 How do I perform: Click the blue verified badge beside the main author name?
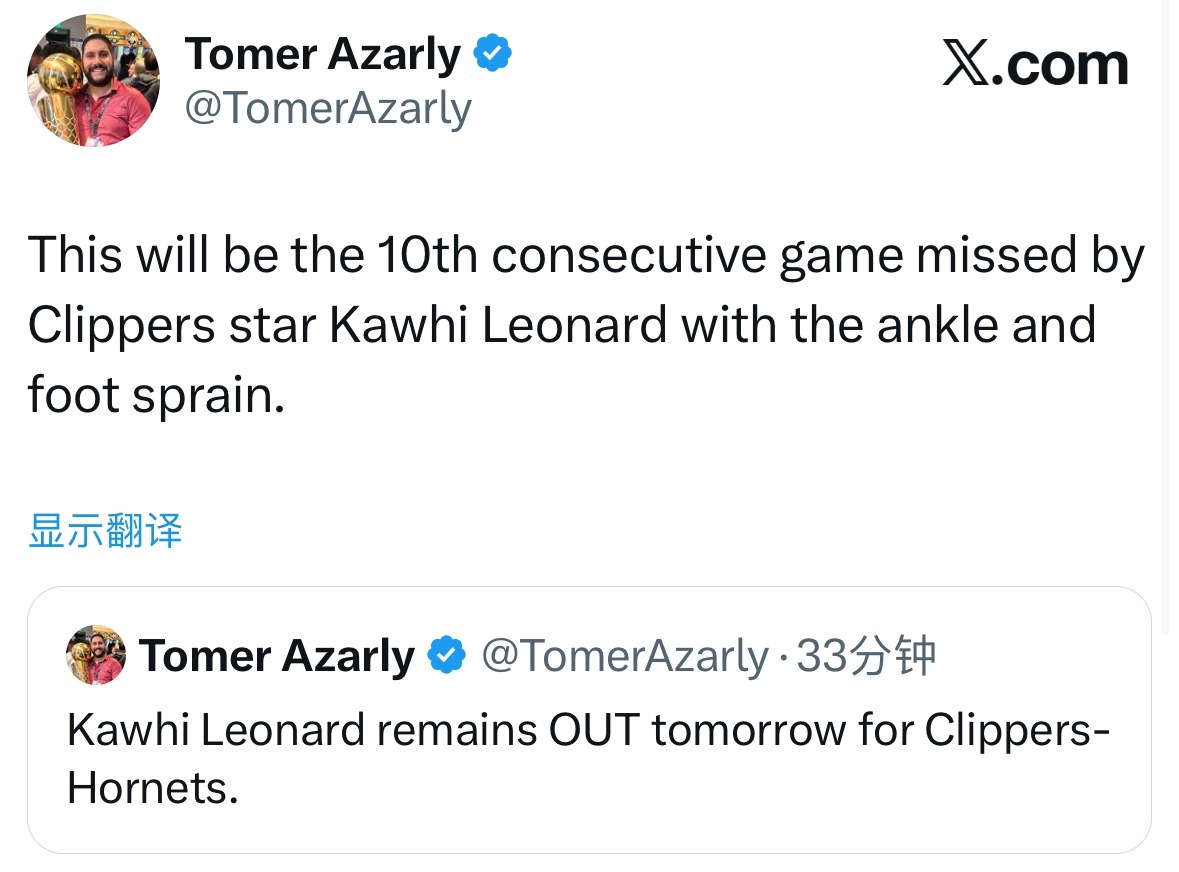click(x=492, y=54)
